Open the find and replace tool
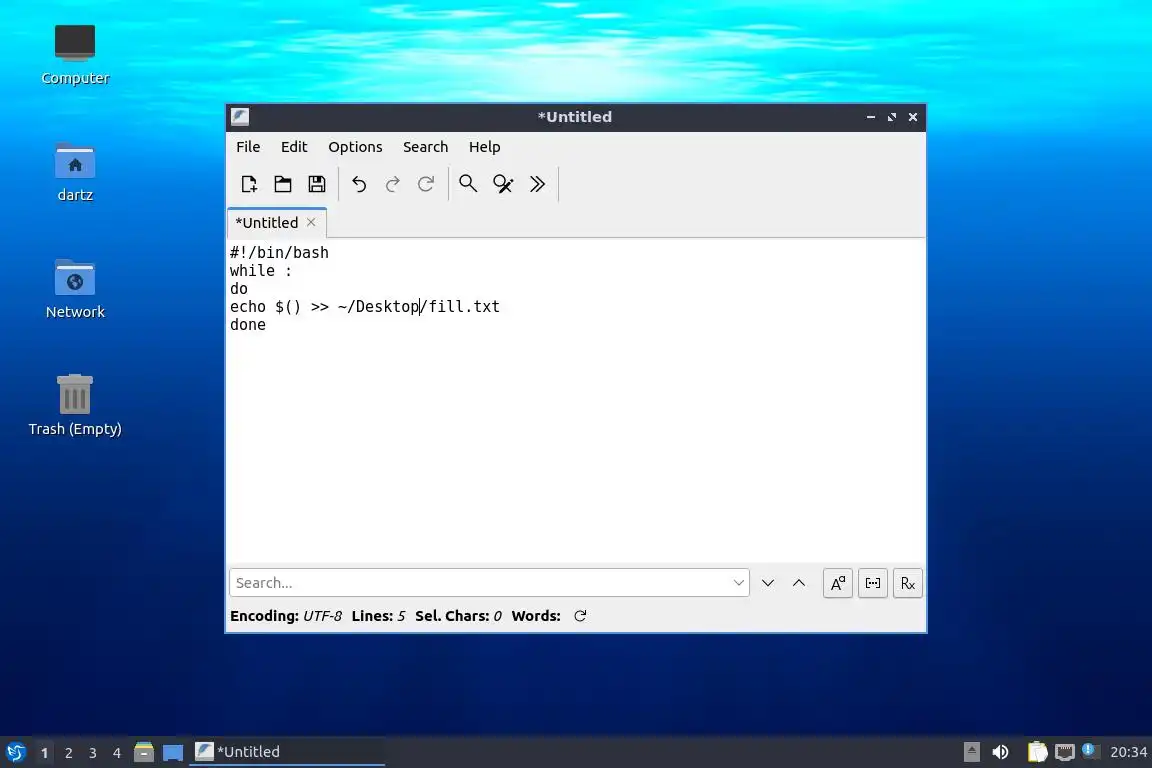The width and height of the screenshot is (1152, 768). [x=503, y=184]
